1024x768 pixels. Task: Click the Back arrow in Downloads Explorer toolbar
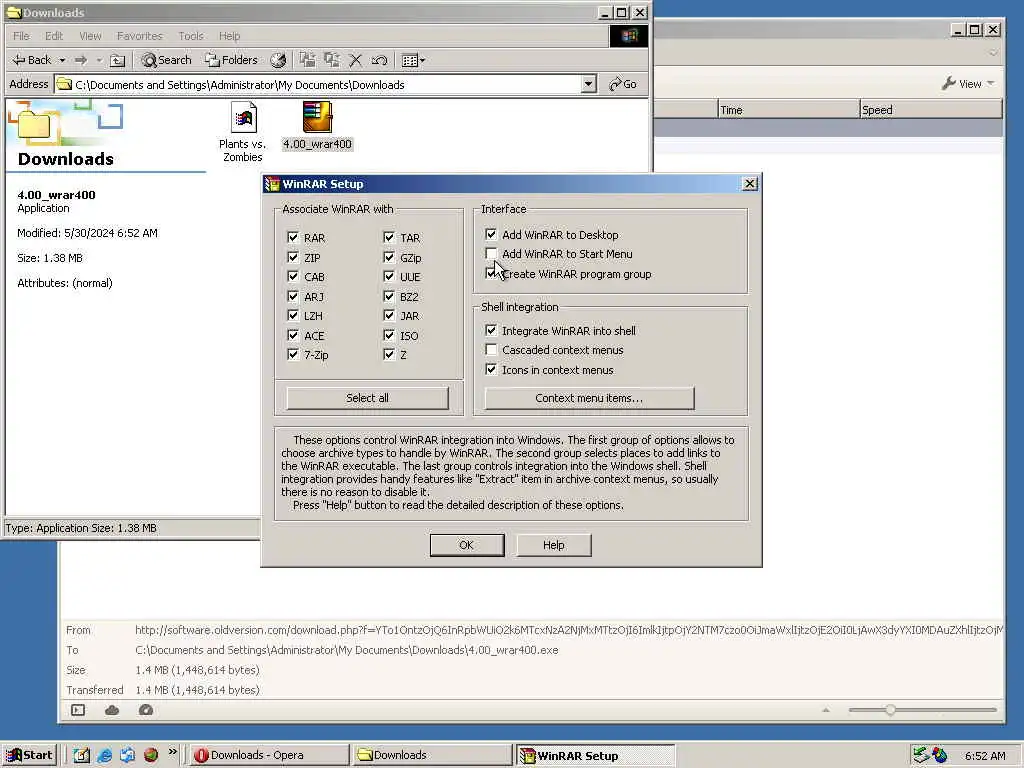click(x=31, y=60)
